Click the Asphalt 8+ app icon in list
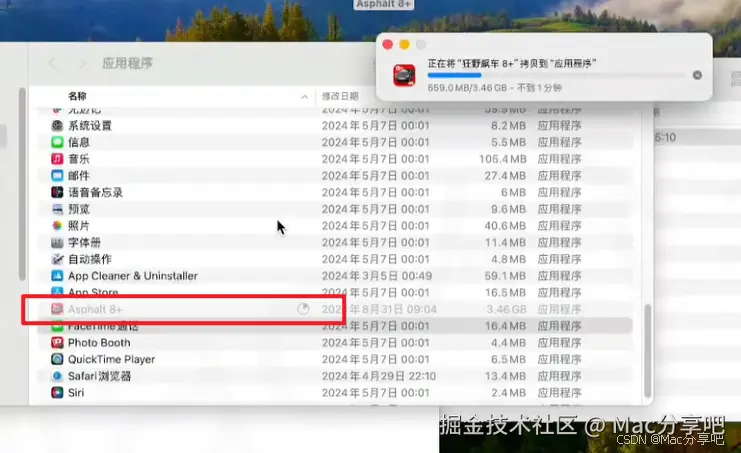This screenshot has height=453, width=741. [x=57, y=309]
